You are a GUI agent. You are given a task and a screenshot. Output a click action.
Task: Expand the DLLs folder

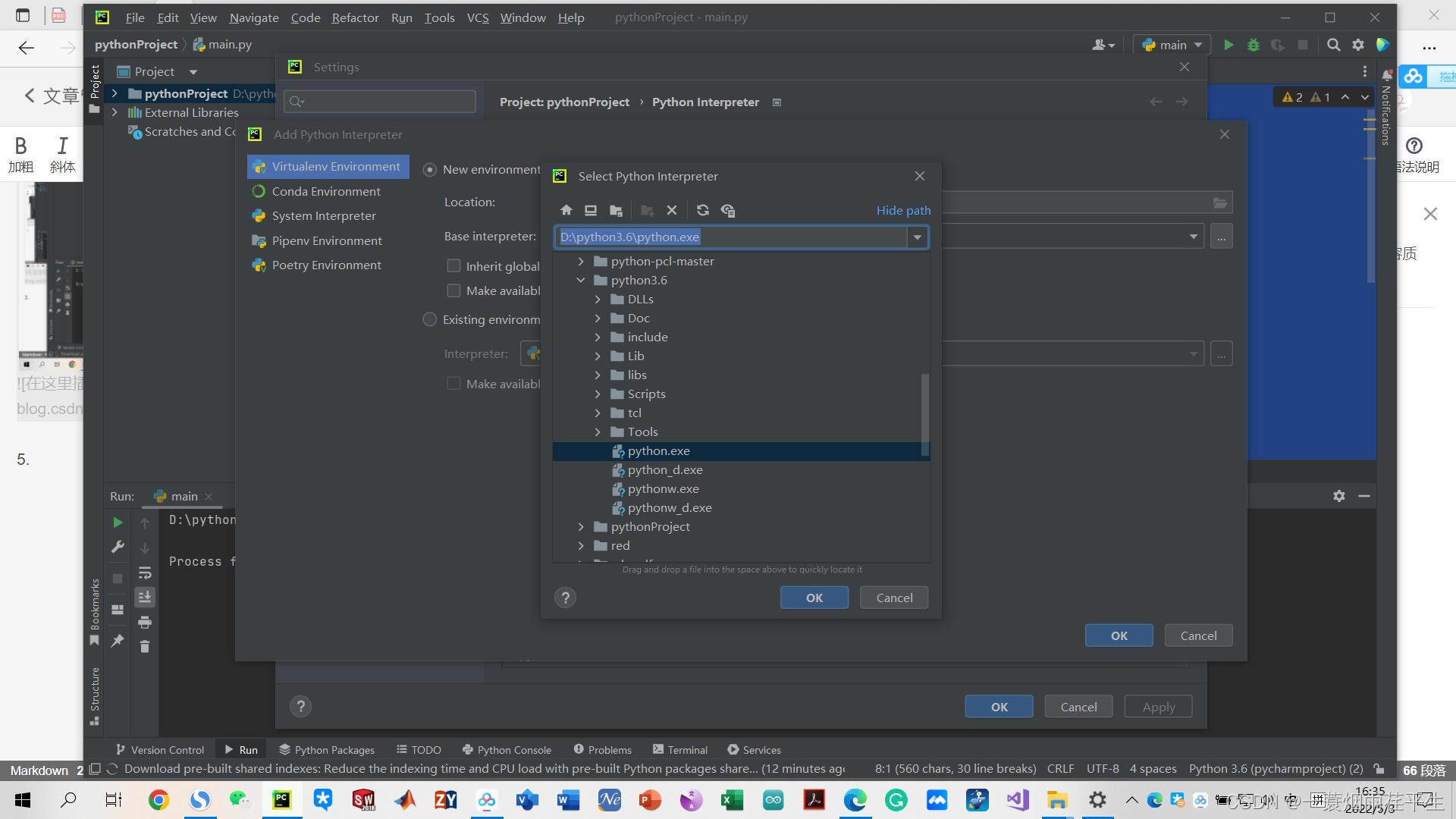pos(598,299)
